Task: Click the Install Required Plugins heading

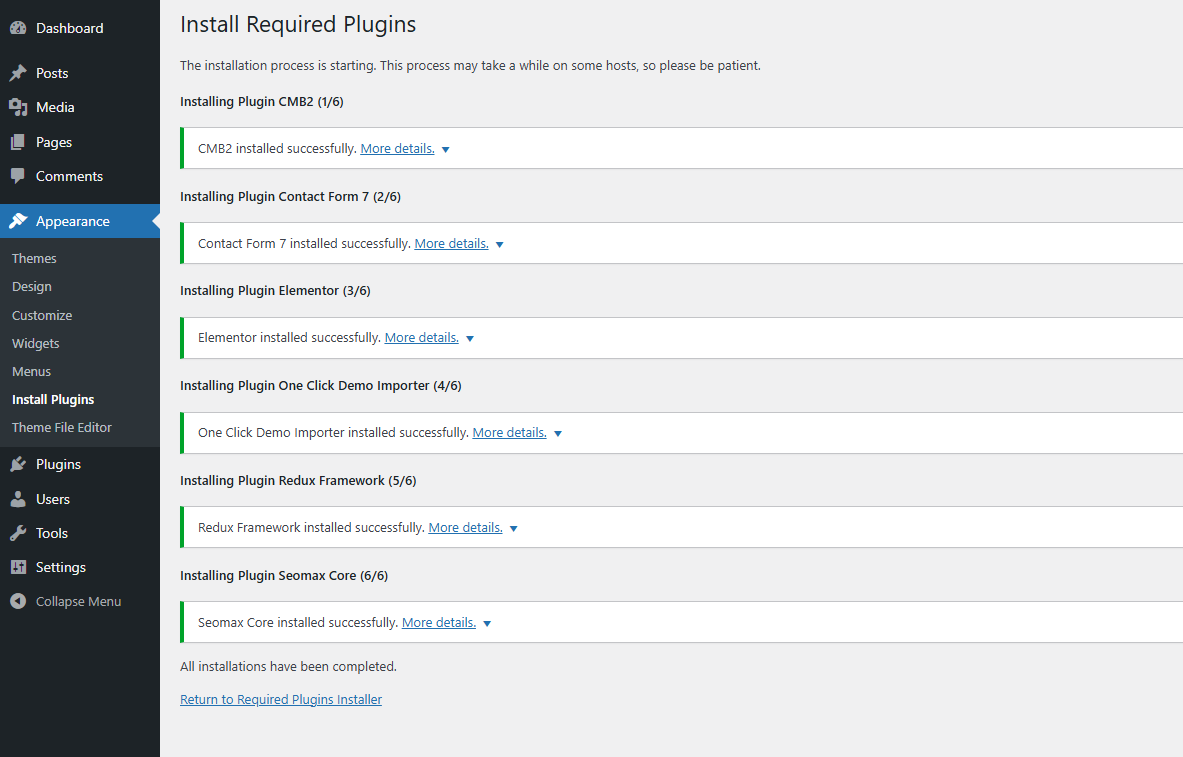Action: point(298,24)
